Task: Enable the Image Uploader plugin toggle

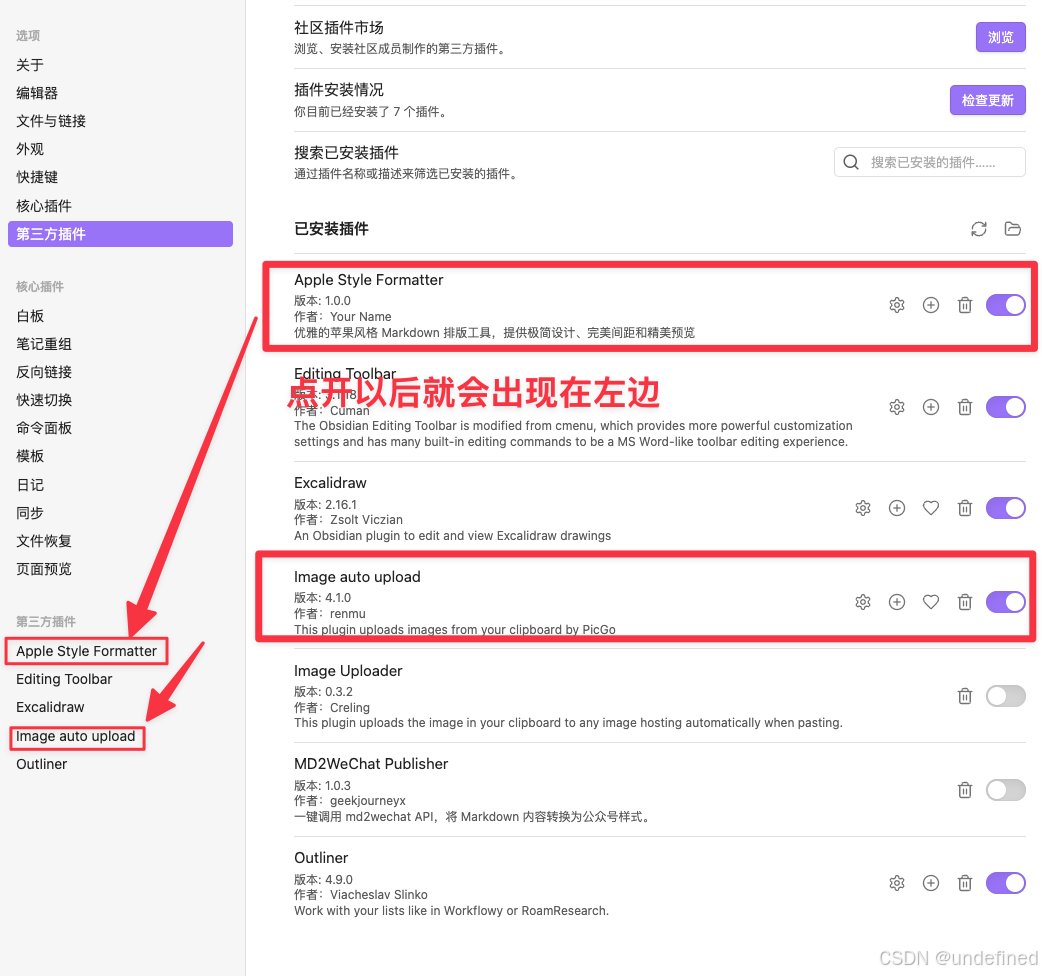Action: pos(1005,696)
